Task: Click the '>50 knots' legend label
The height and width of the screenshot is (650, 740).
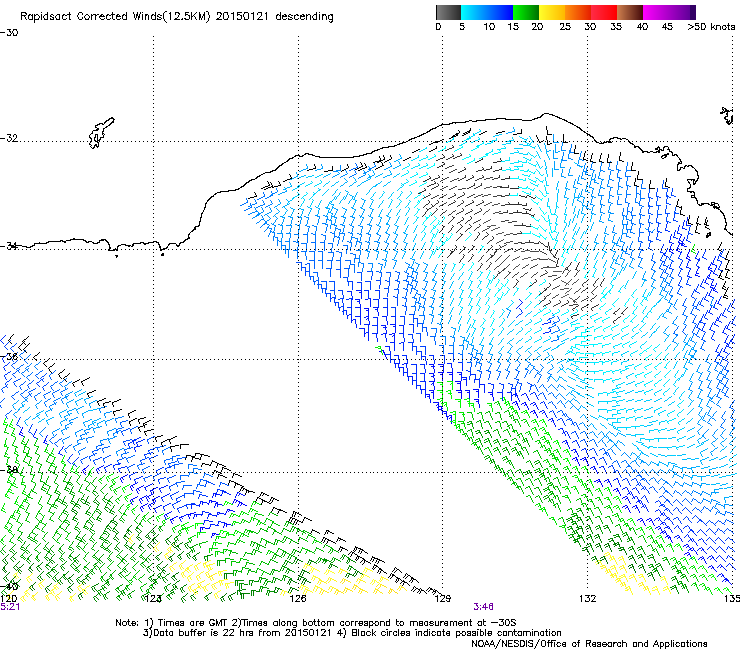Action: point(711,27)
